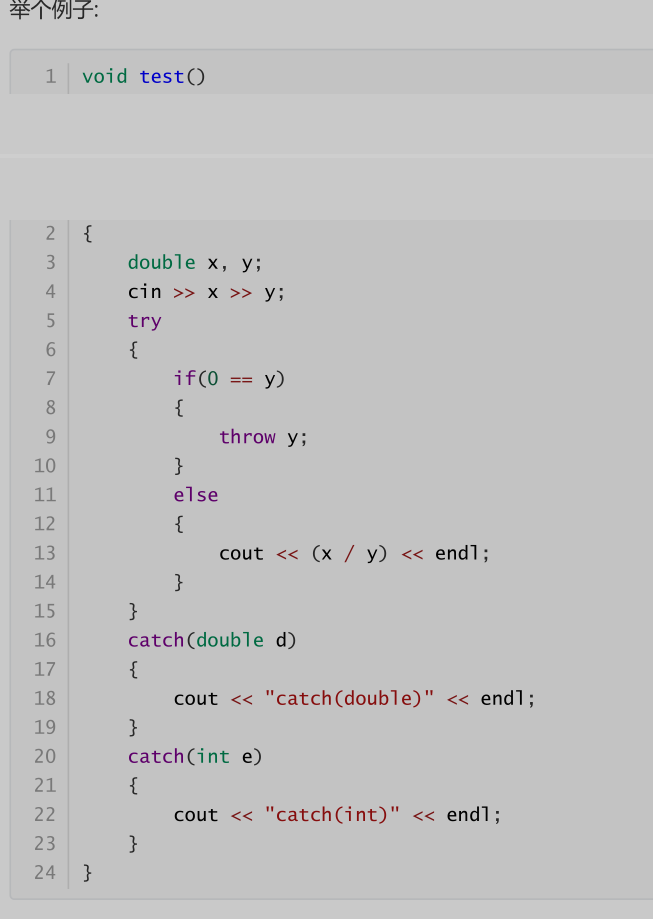
Task: Click the '举个例子:' heading text
Action: coord(54,9)
